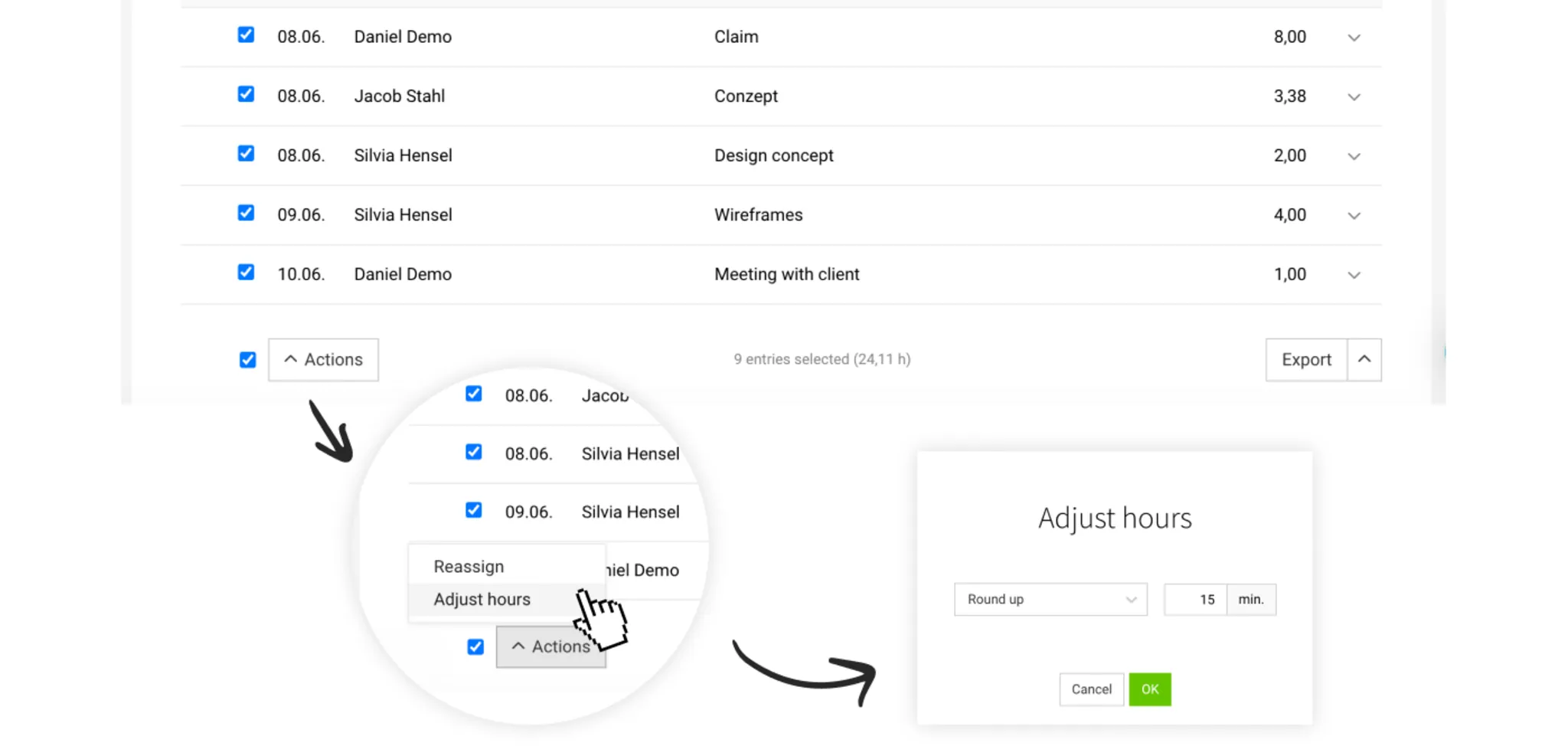Deselect the Meeting with client entry checkbox

click(x=246, y=273)
